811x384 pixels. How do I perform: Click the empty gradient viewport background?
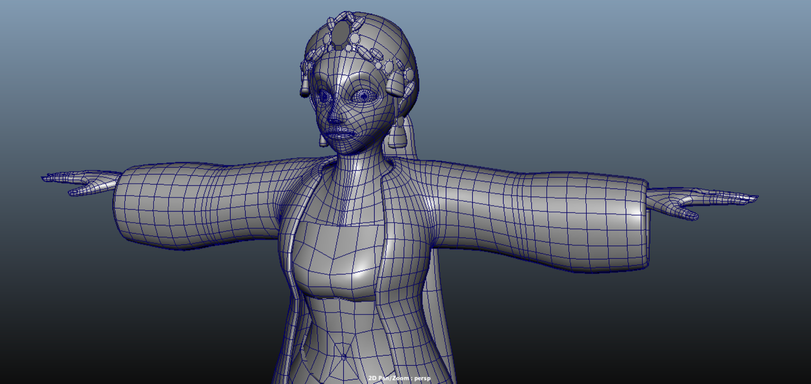pyautogui.click(x=621, y=78)
